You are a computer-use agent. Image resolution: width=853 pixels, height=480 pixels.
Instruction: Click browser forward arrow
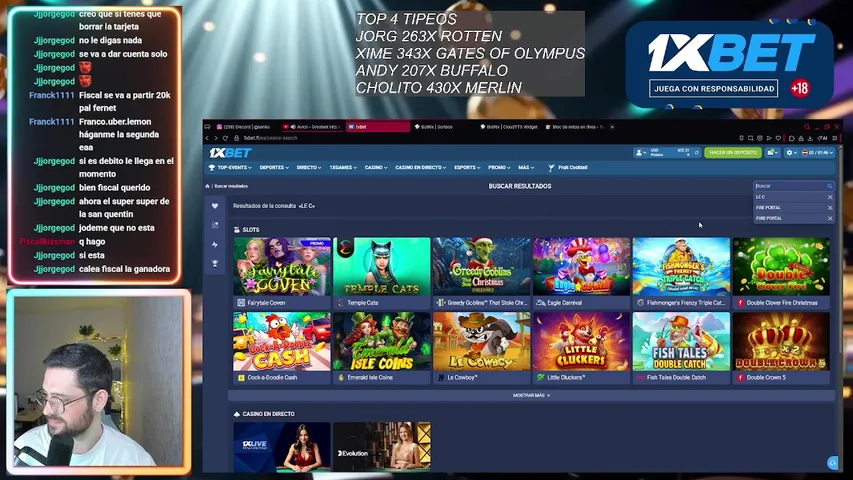(216, 138)
